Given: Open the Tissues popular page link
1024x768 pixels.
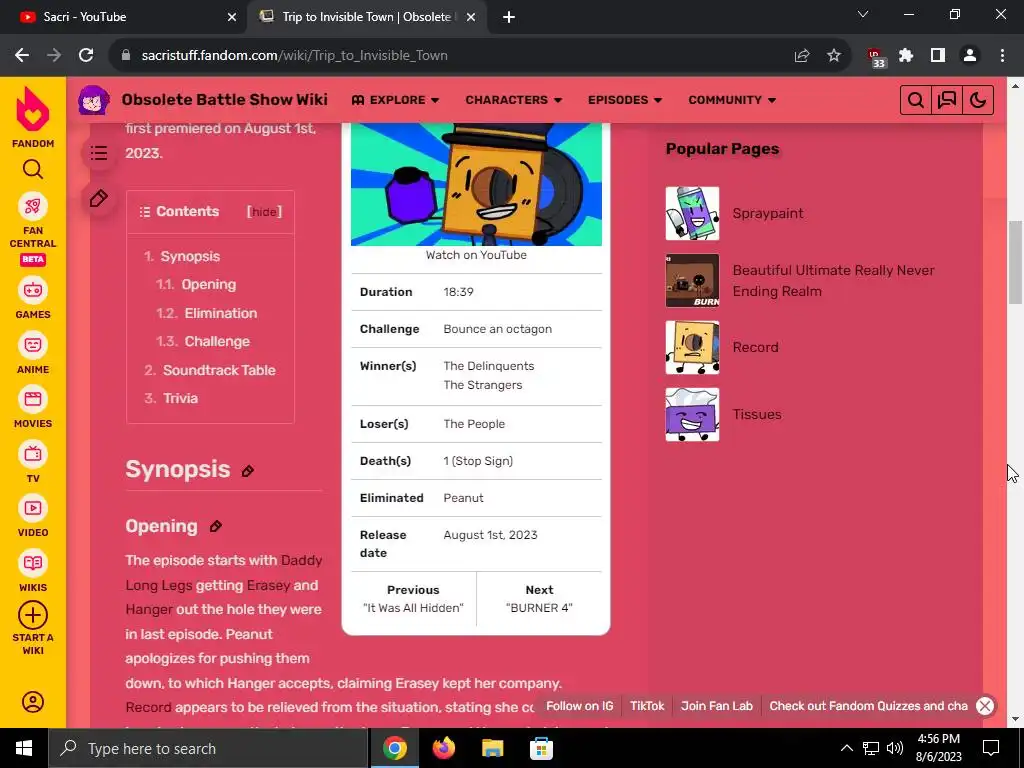Looking at the screenshot, I should 757,414.
